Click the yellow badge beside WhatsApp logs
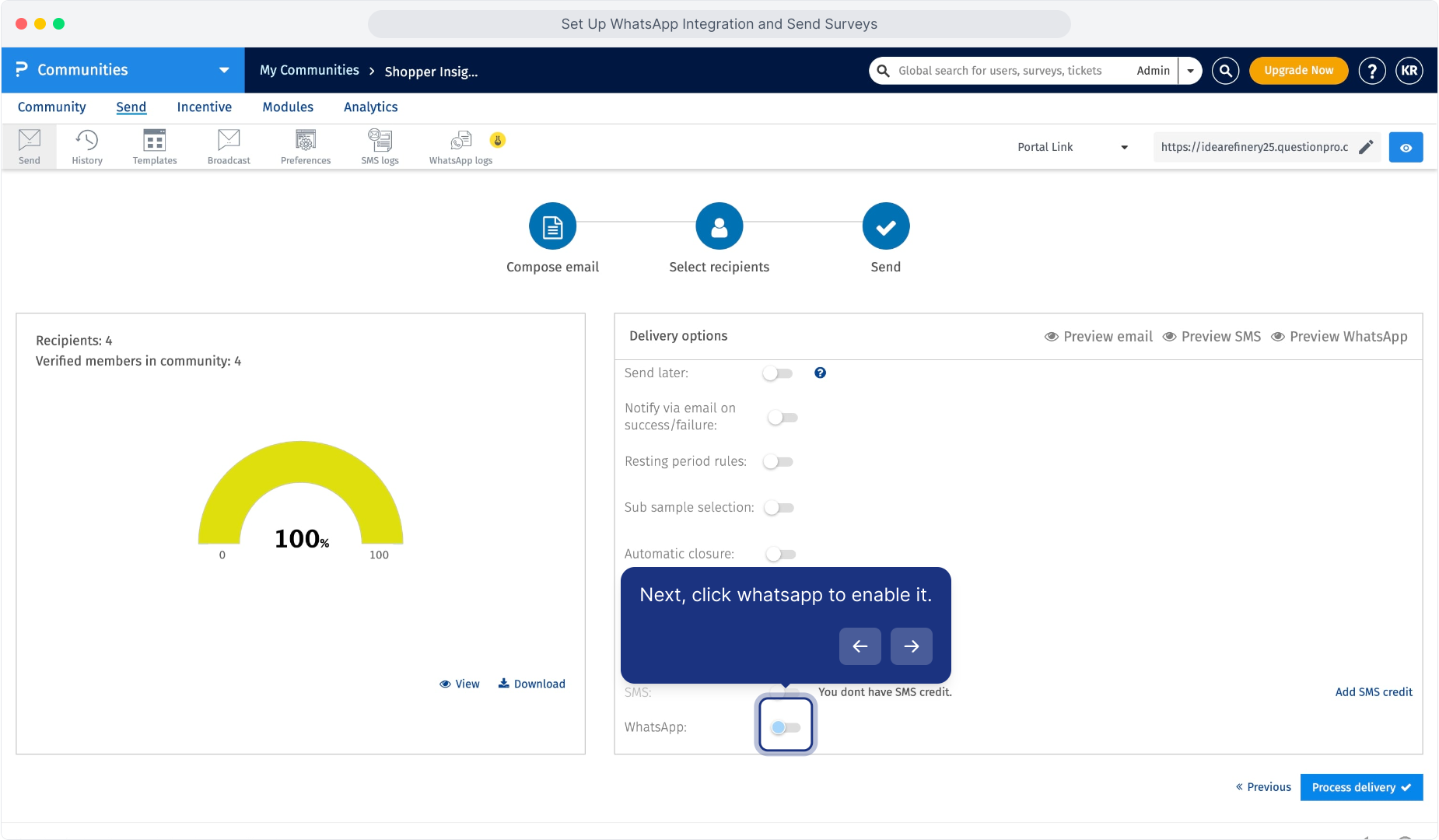 pos(498,140)
